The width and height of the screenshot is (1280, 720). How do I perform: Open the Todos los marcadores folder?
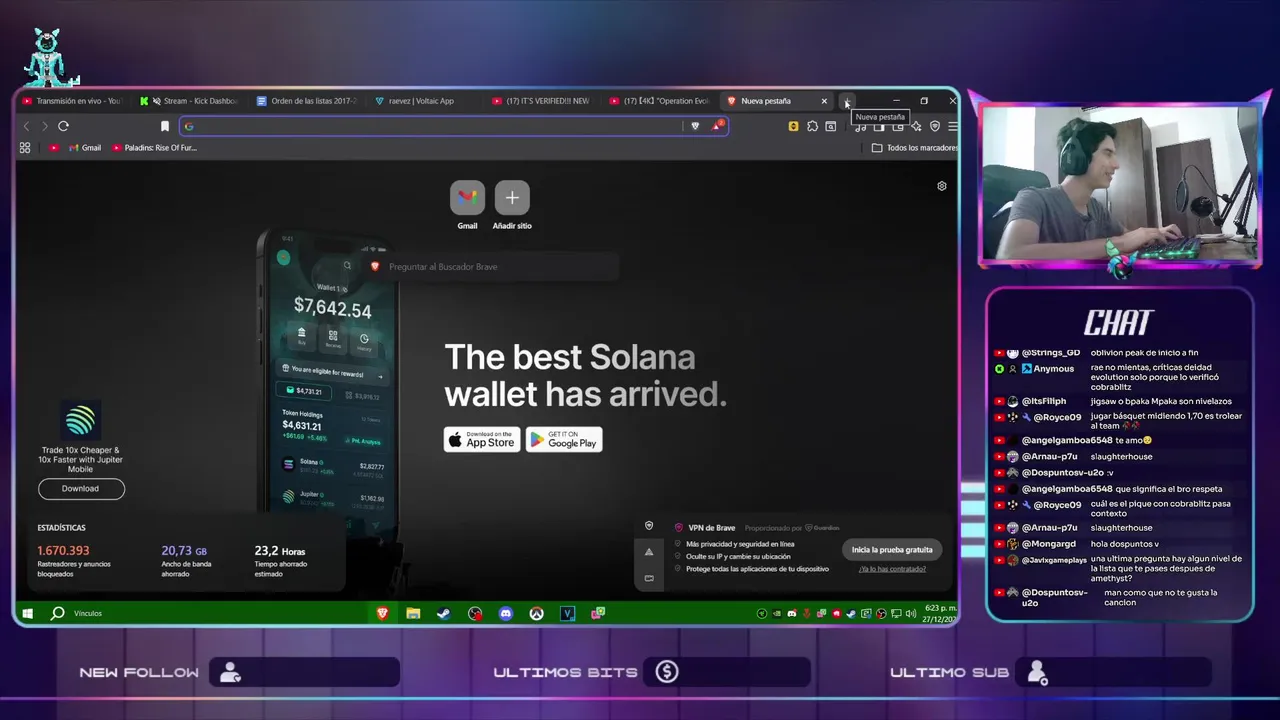(915, 148)
